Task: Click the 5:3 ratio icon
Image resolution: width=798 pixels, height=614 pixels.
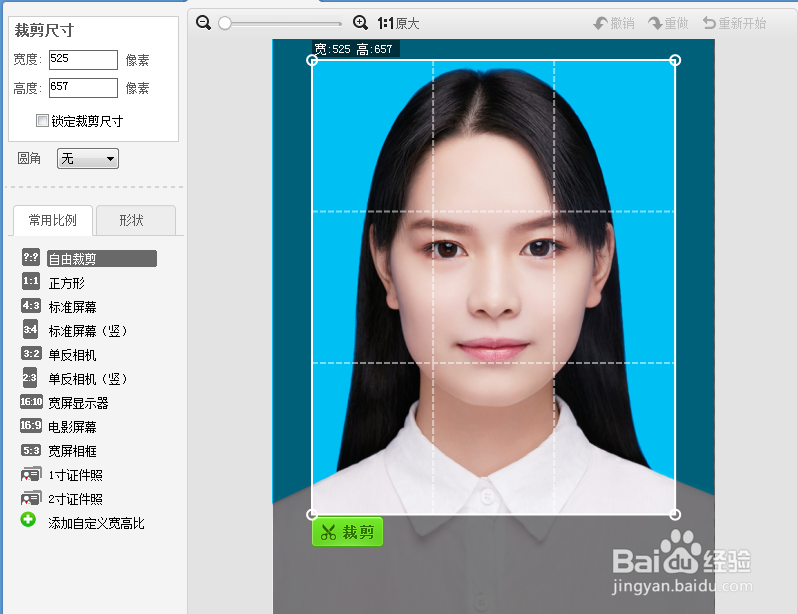Action: click(31, 450)
